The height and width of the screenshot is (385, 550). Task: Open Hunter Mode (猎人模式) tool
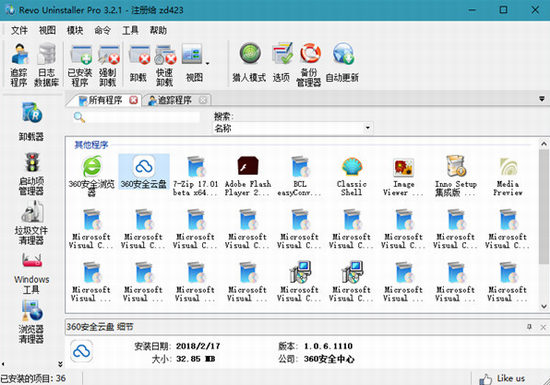pyautogui.click(x=249, y=63)
